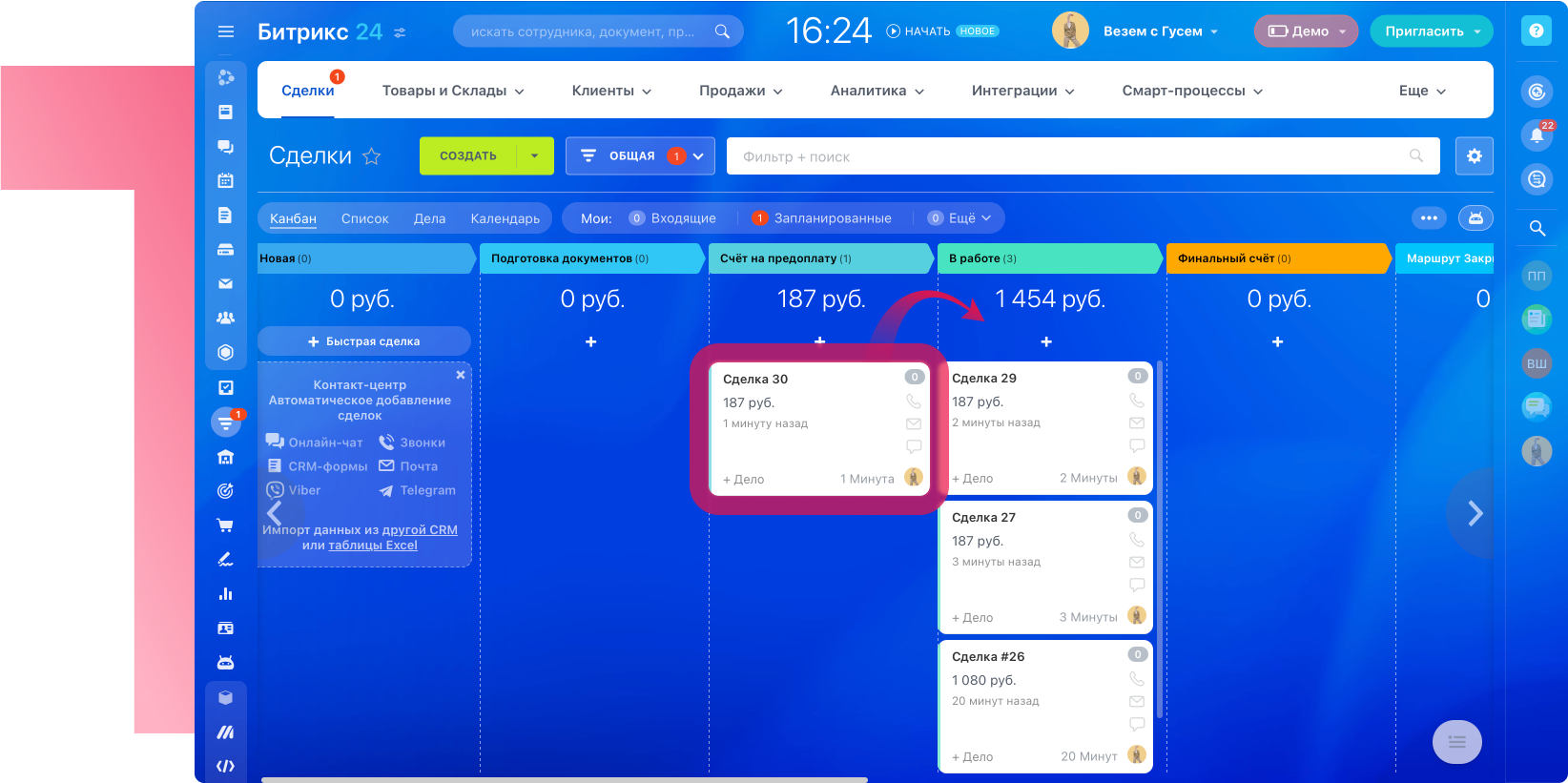Open the ОБЩАЯ pipeline dropdown
1568x783 pixels.
tap(640, 156)
